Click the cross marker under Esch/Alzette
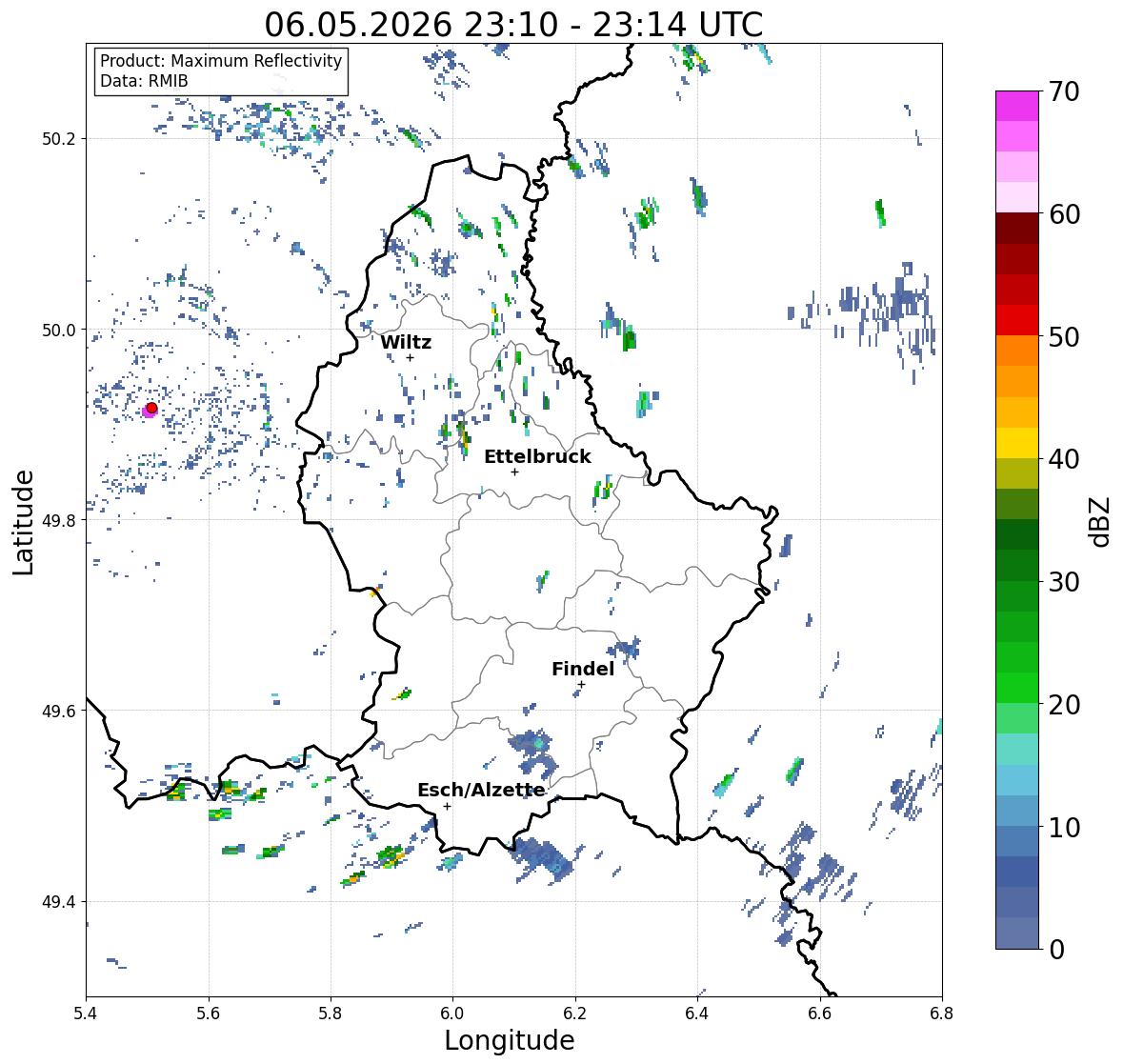Image resolution: width=1123 pixels, height=1064 pixels. pos(447,806)
